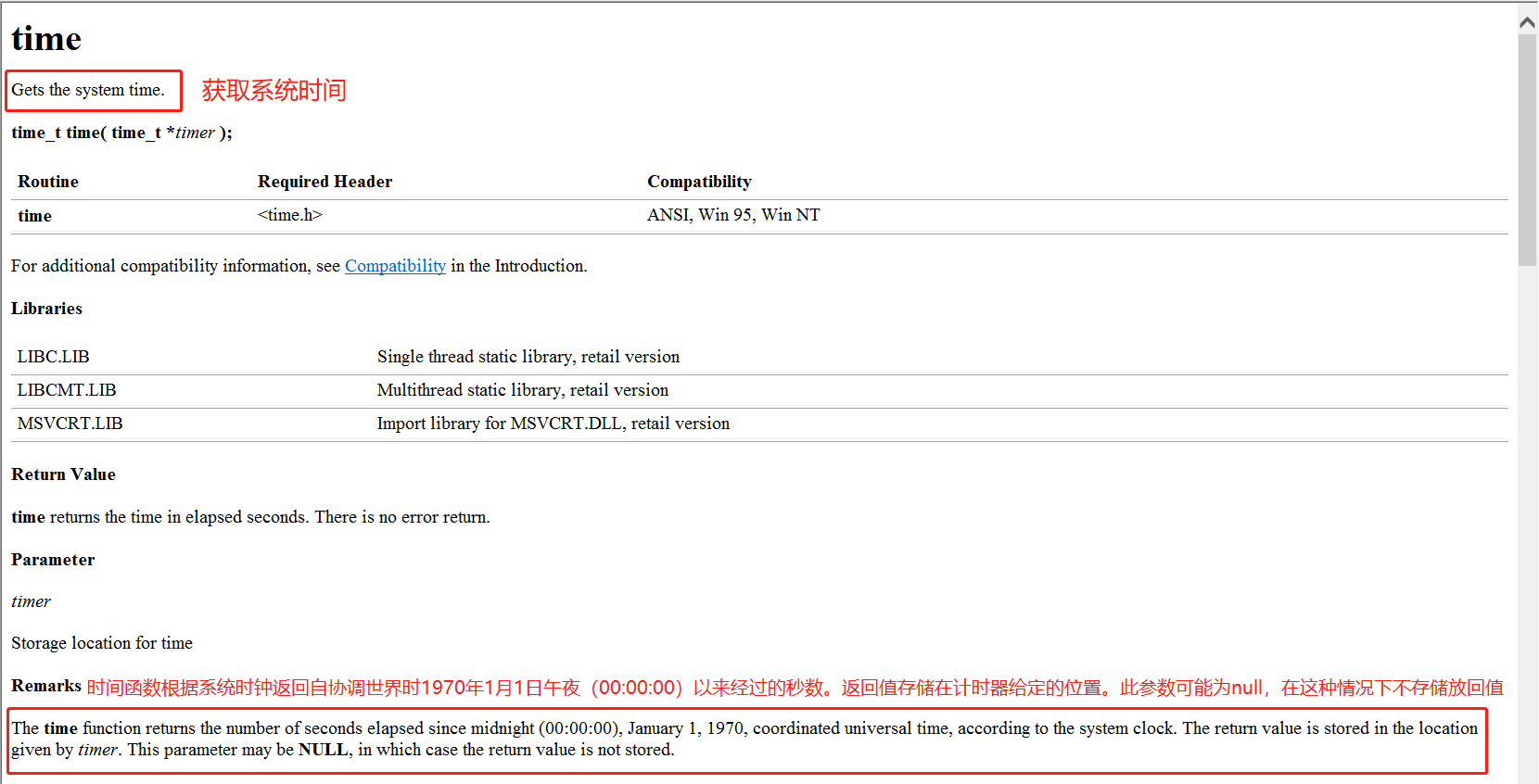The width and height of the screenshot is (1539, 784).
Task: Select the page title "time" heading
Action: point(46,39)
